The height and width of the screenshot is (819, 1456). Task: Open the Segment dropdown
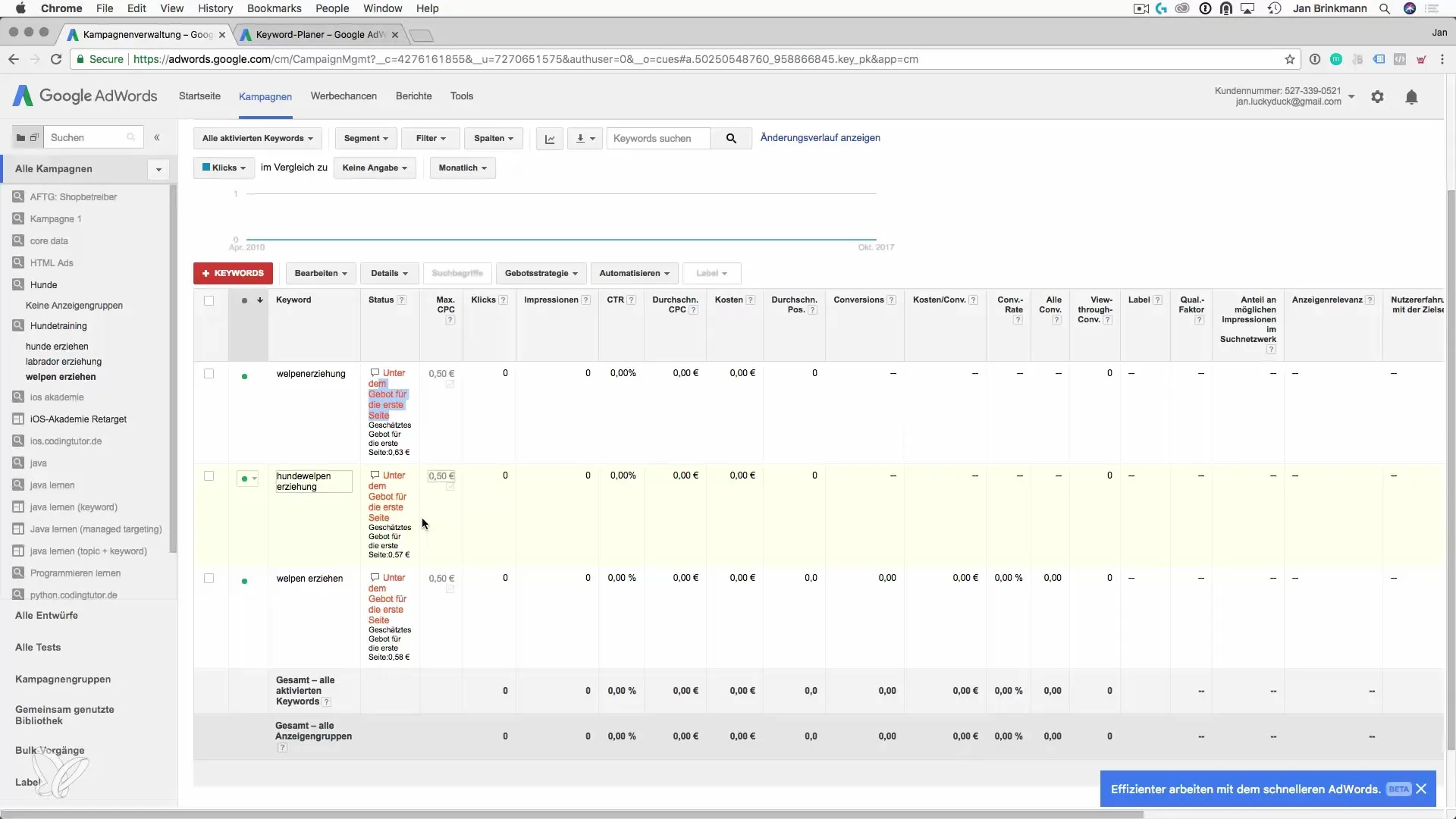tap(366, 138)
